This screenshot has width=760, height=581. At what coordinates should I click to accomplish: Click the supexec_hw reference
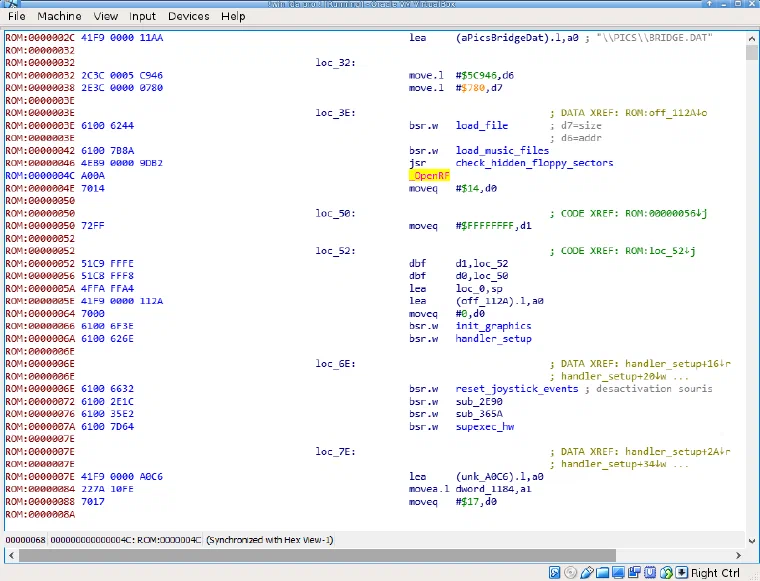(x=485, y=426)
